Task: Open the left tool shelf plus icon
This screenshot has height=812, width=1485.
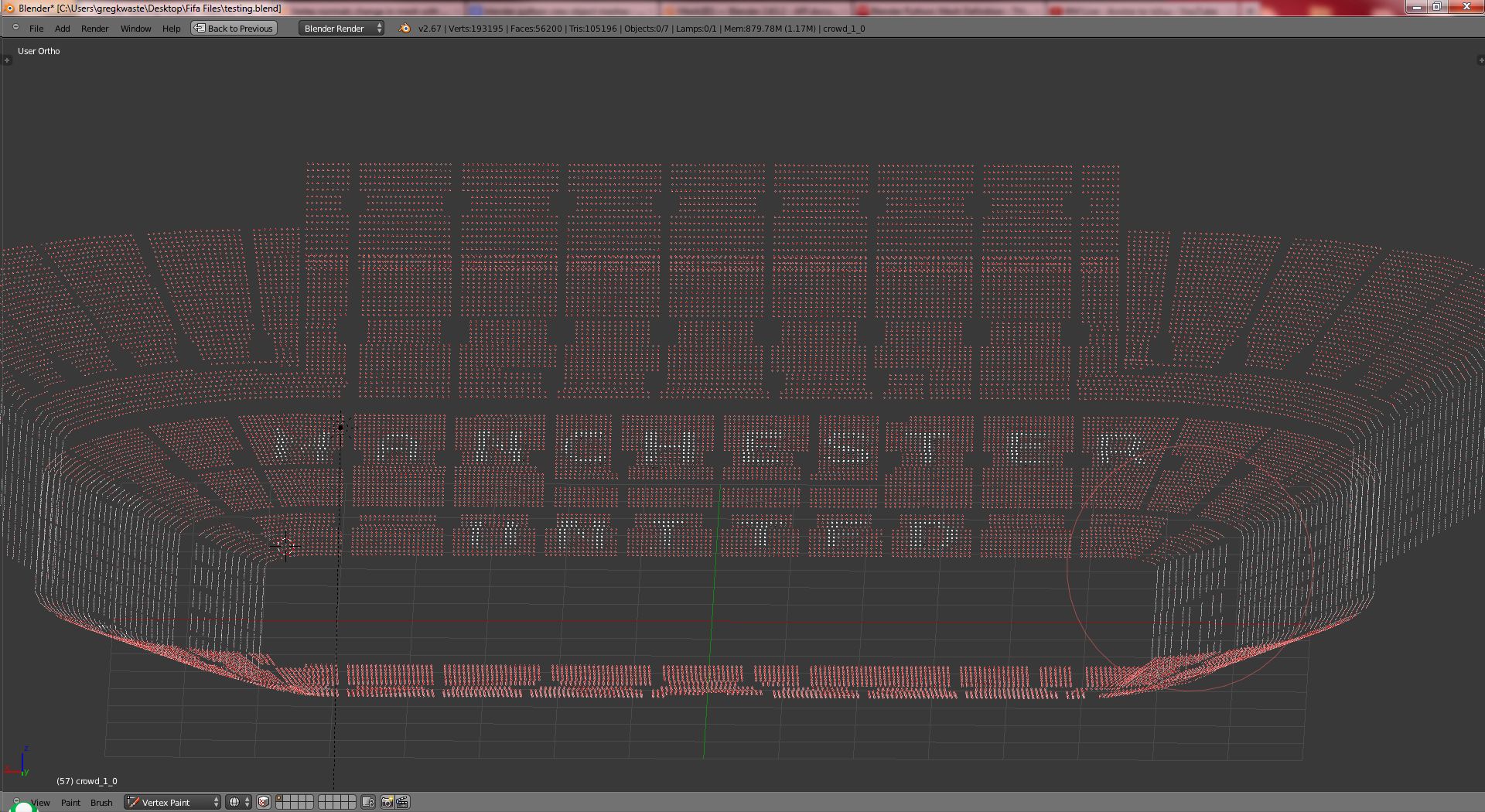Action: (x=7, y=60)
